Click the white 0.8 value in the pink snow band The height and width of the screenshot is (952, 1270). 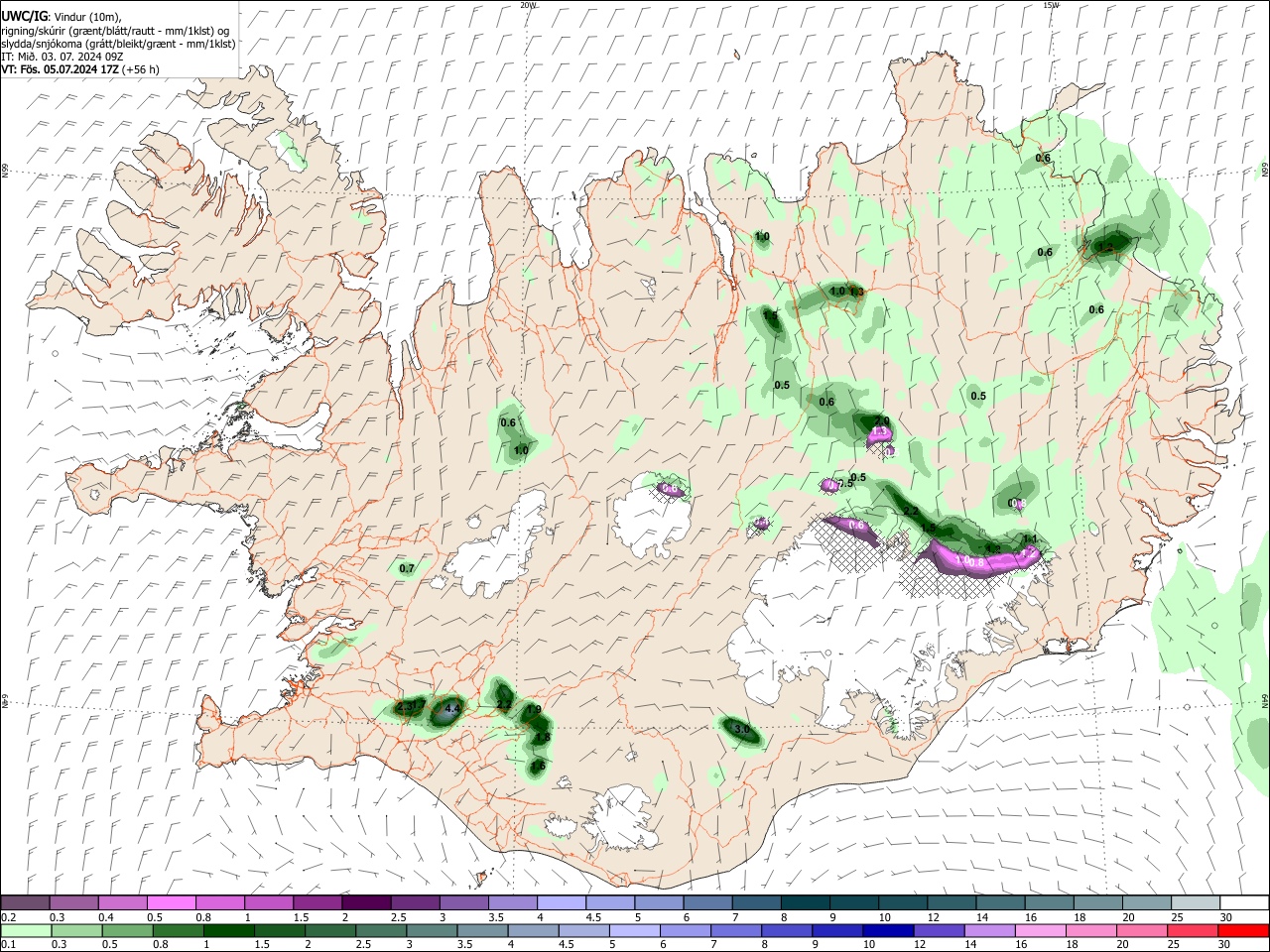click(x=975, y=562)
